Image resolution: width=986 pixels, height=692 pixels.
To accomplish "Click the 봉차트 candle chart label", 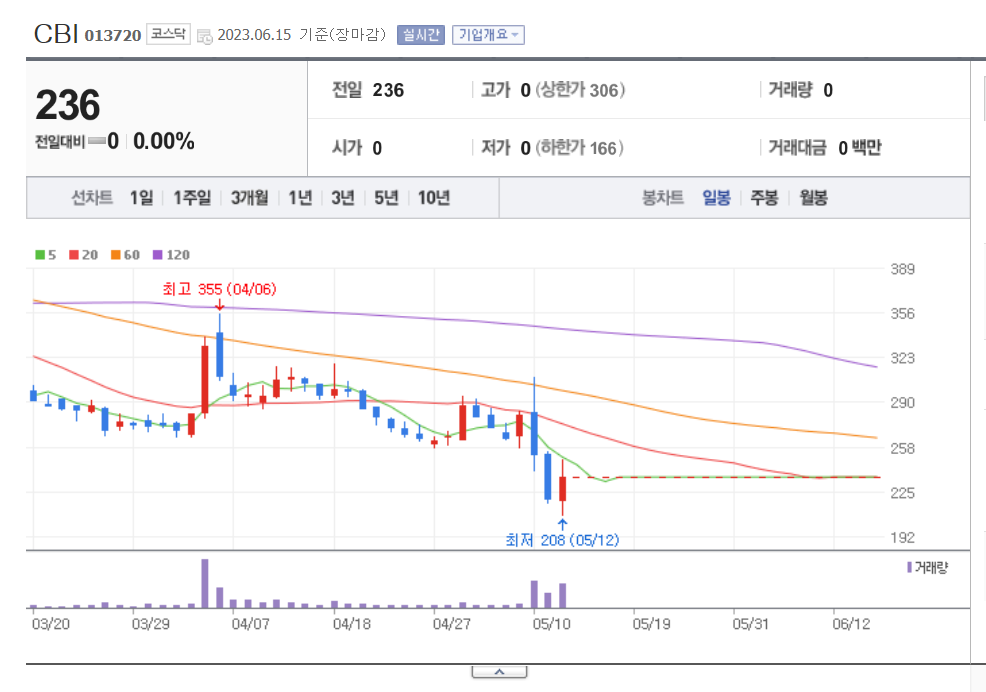I will click(663, 198).
